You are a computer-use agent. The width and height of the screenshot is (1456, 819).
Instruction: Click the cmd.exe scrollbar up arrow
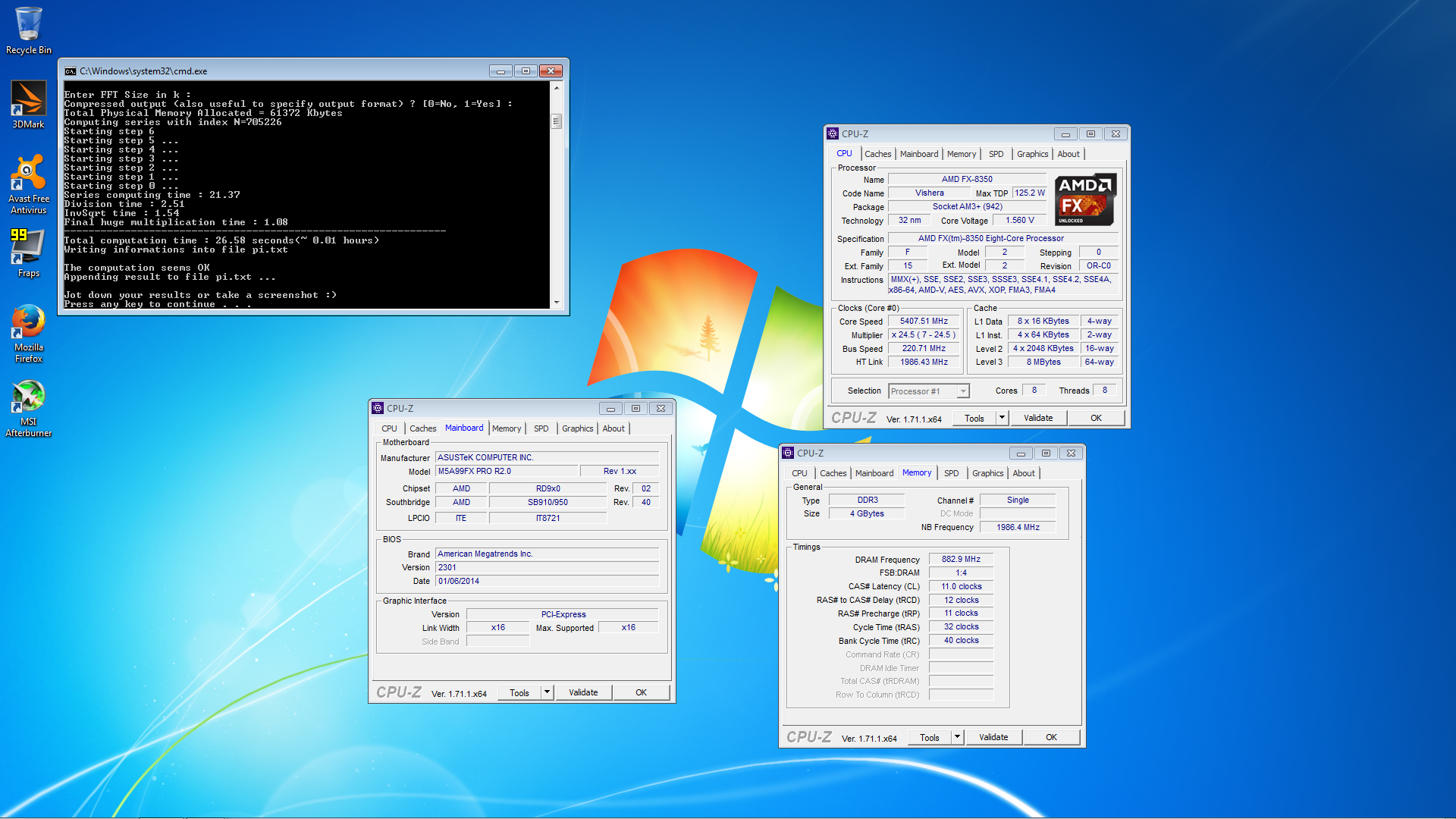click(557, 88)
